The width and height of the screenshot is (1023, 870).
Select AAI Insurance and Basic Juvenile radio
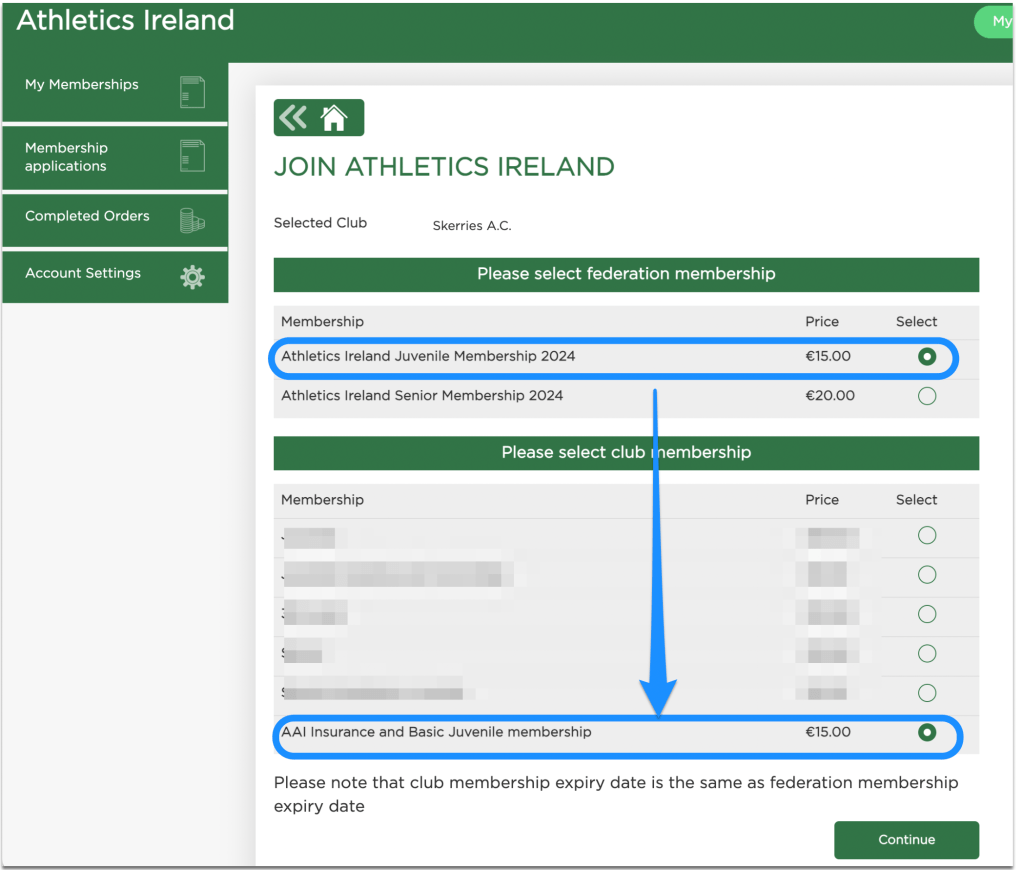pyautogui.click(x=927, y=732)
